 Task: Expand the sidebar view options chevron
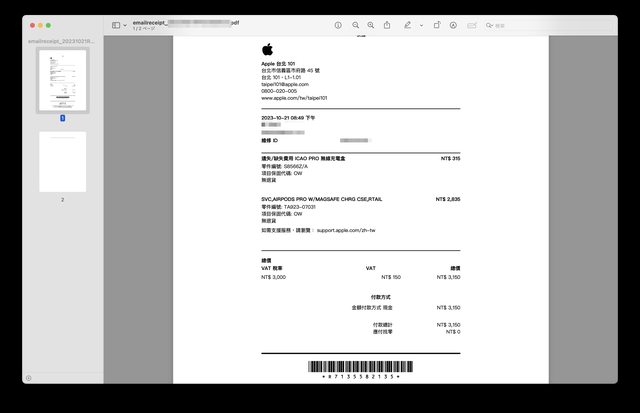click(125, 24)
